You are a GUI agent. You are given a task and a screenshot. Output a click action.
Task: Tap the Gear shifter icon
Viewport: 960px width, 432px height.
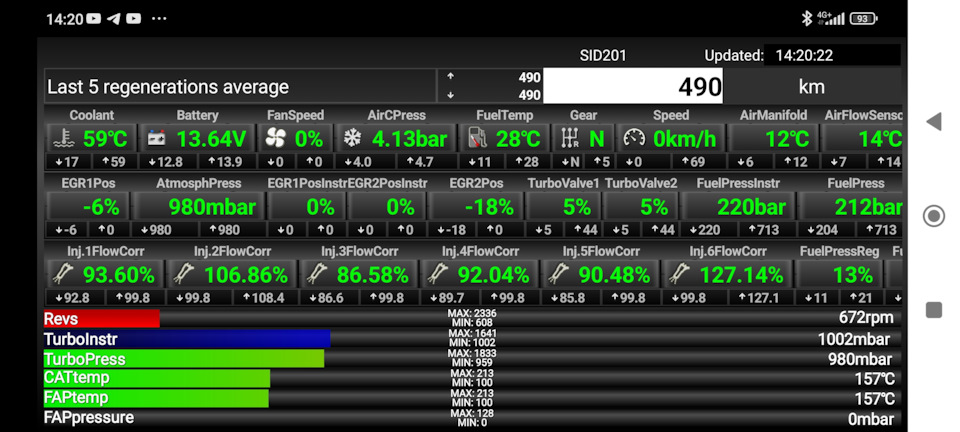point(570,139)
